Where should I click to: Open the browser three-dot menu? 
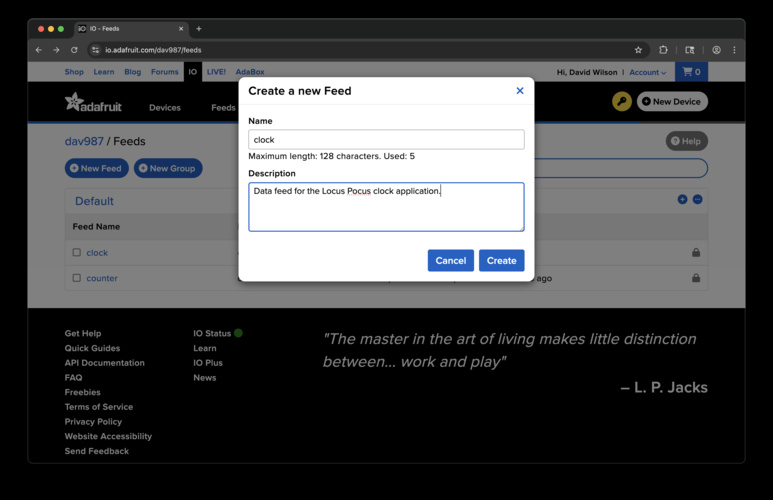pos(734,50)
